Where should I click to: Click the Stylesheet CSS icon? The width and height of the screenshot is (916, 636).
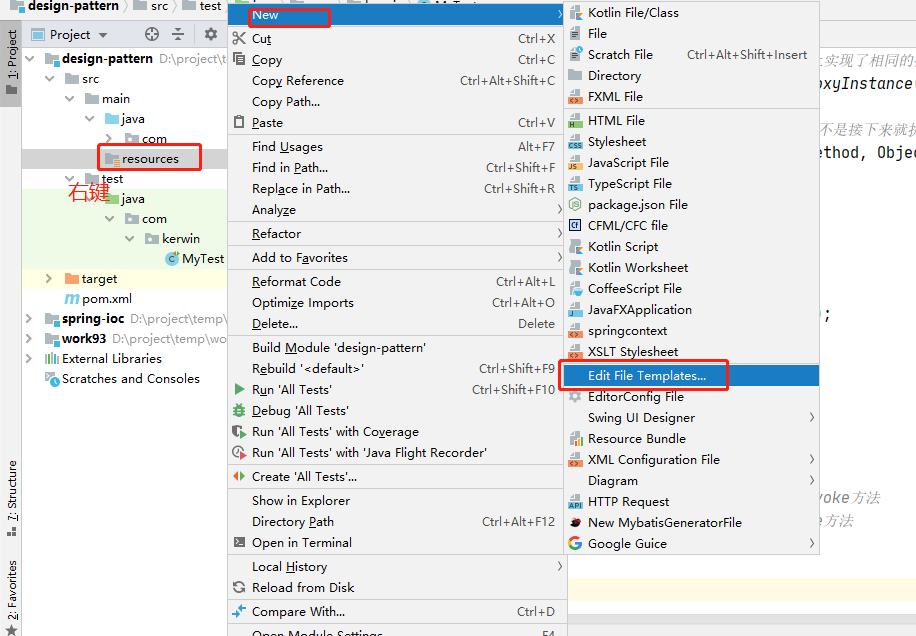coord(575,142)
